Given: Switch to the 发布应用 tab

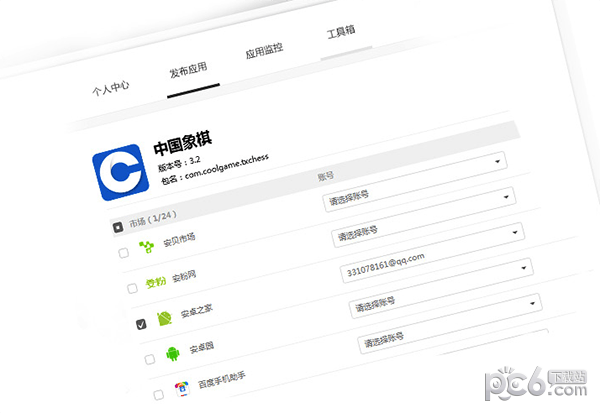Looking at the screenshot, I should [189, 70].
